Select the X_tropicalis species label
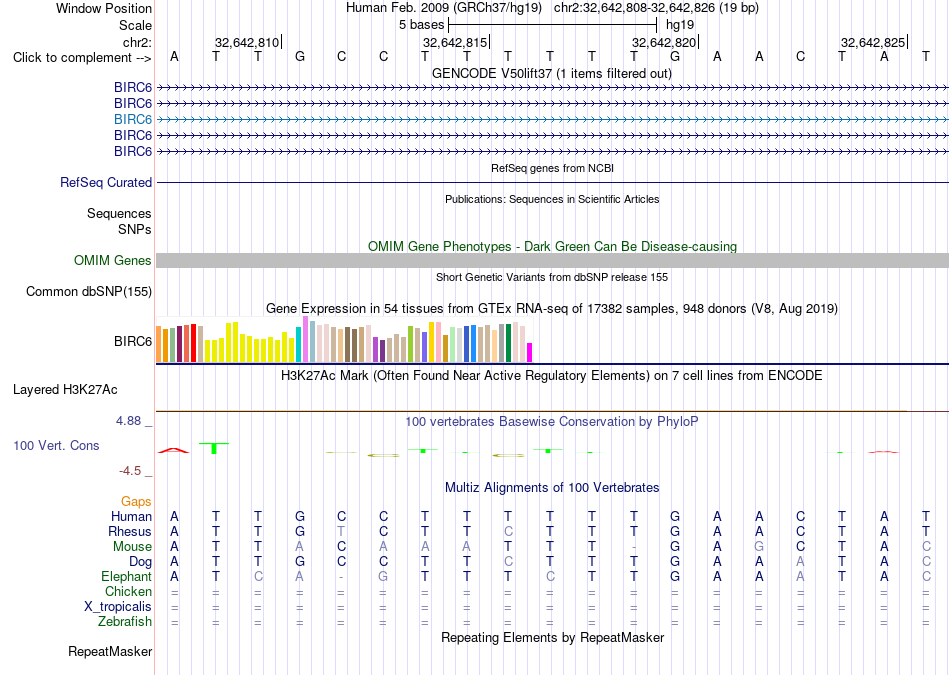 click(118, 607)
